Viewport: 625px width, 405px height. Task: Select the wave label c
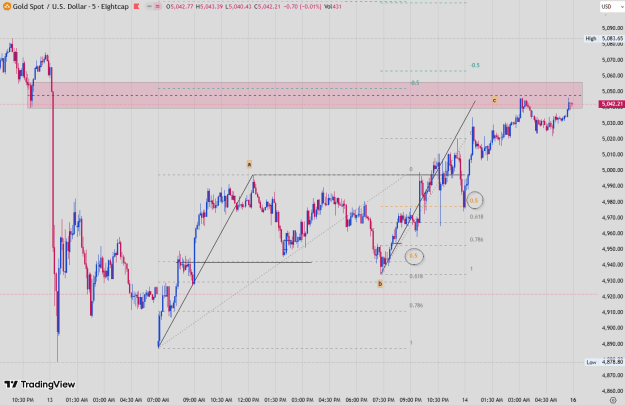click(494, 100)
